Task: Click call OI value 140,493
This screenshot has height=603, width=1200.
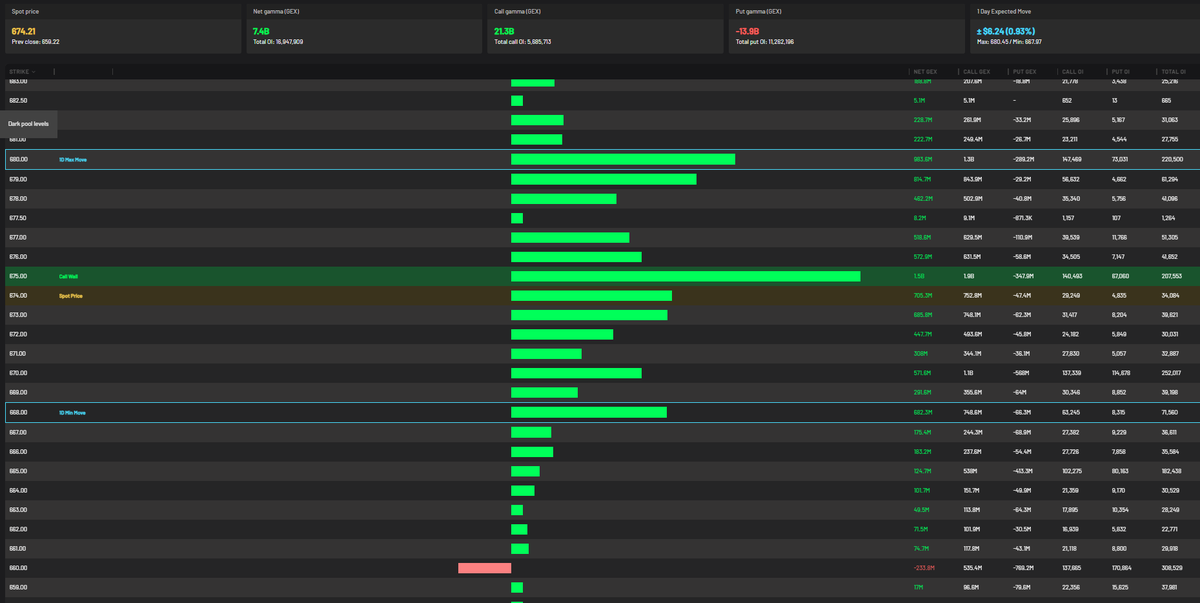Action: coord(1073,276)
